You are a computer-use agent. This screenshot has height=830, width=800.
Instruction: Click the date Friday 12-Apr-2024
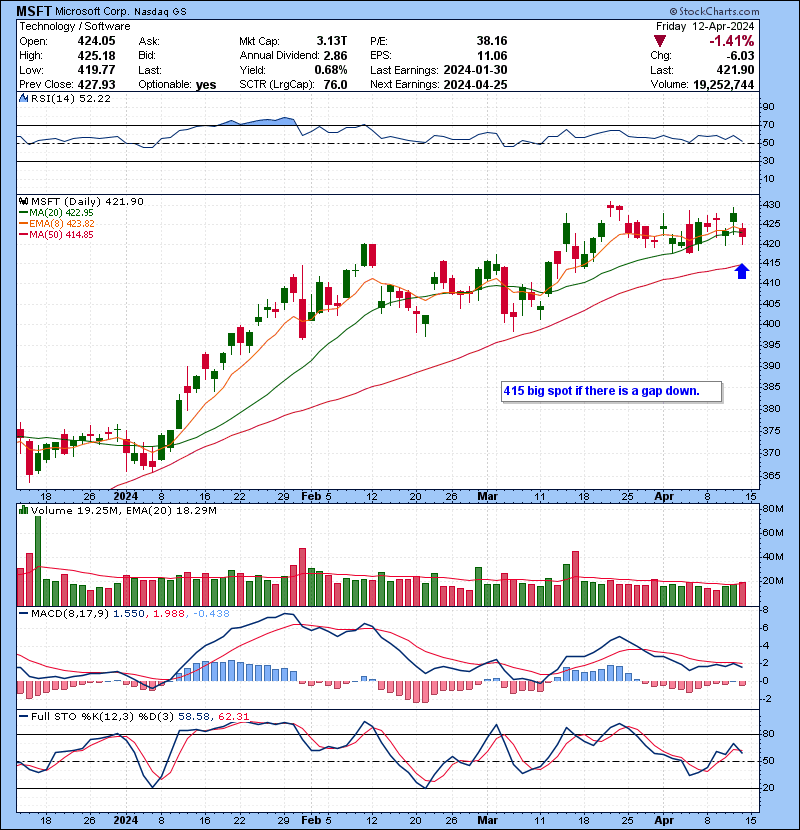pyautogui.click(x=705, y=26)
